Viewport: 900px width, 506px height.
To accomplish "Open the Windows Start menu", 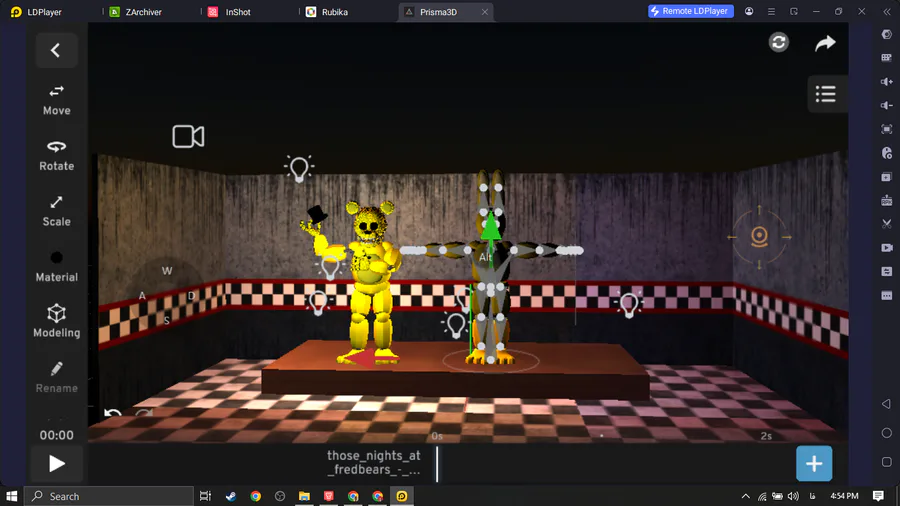I will (11, 496).
